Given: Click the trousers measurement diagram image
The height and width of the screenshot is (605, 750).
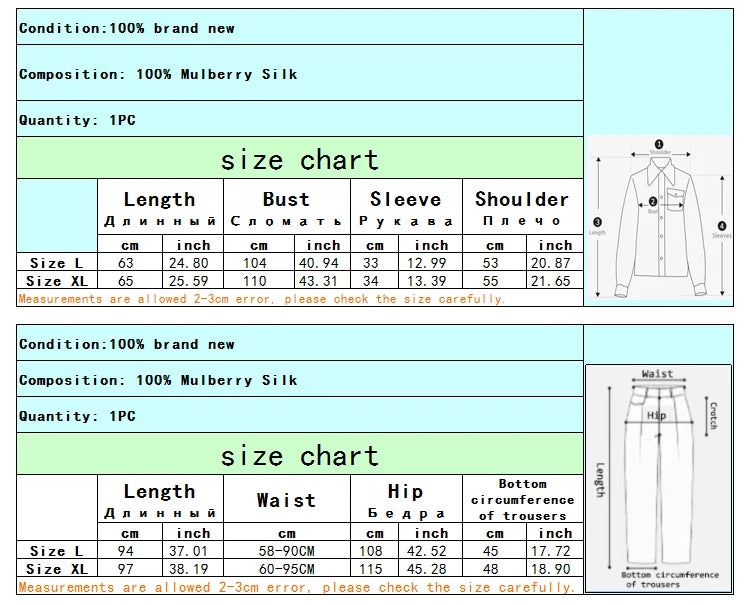Looking at the screenshot, I should click(658, 478).
